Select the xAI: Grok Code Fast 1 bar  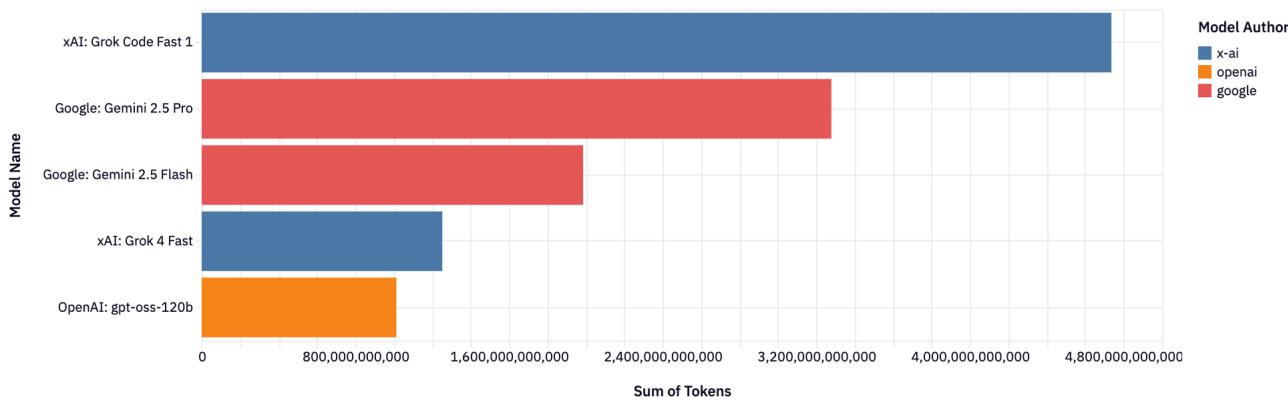click(x=656, y=42)
